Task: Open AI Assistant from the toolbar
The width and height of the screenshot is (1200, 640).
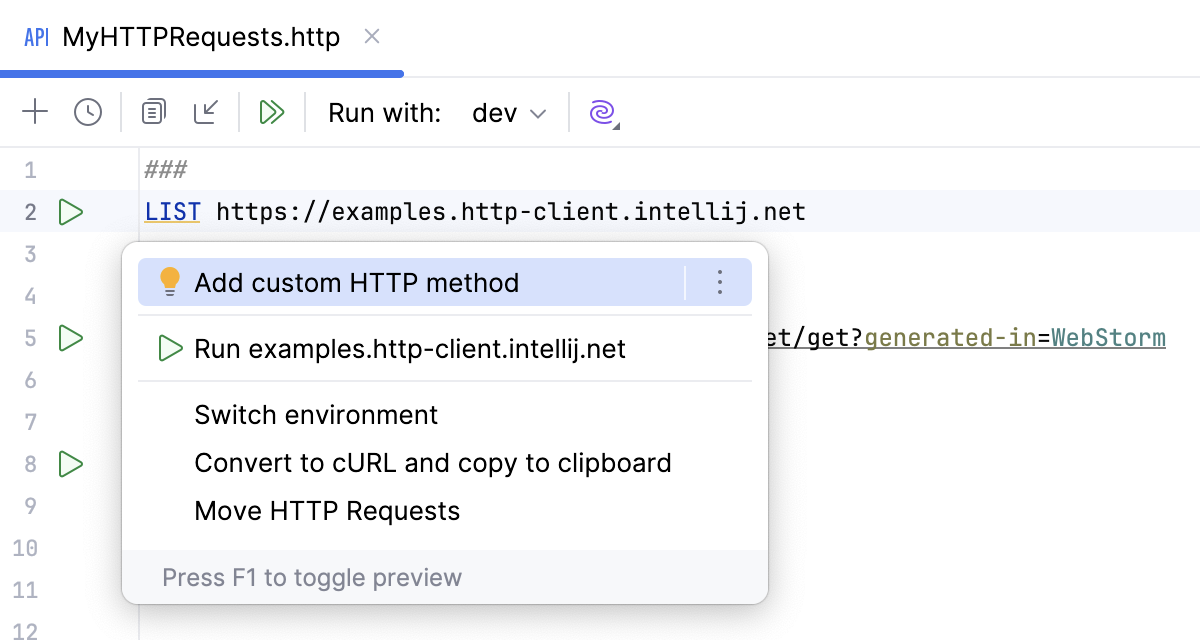Action: click(601, 112)
